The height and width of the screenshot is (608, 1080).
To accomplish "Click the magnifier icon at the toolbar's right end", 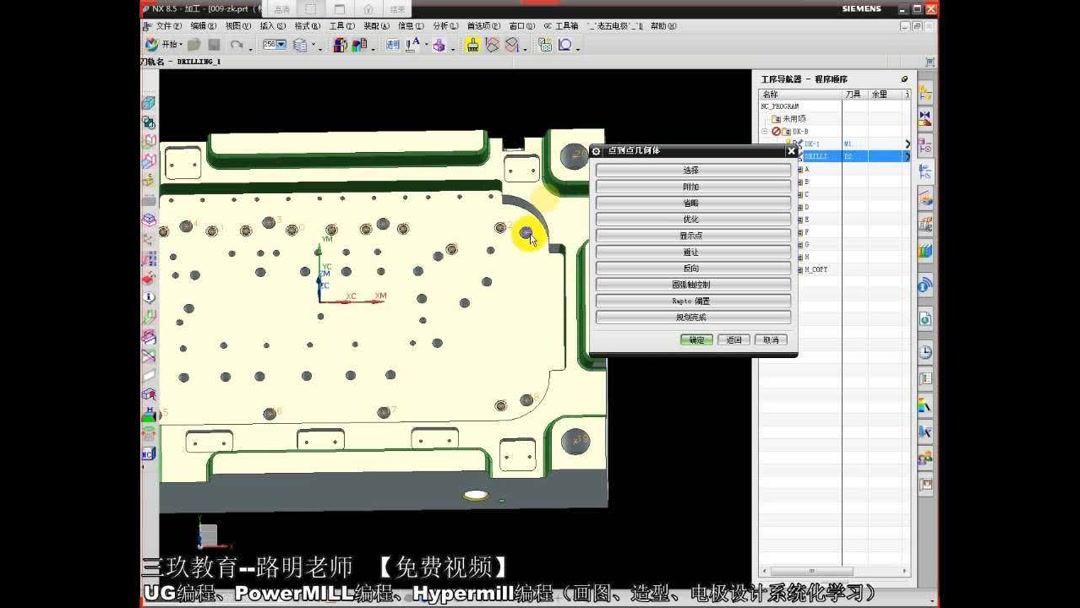I will (x=565, y=45).
